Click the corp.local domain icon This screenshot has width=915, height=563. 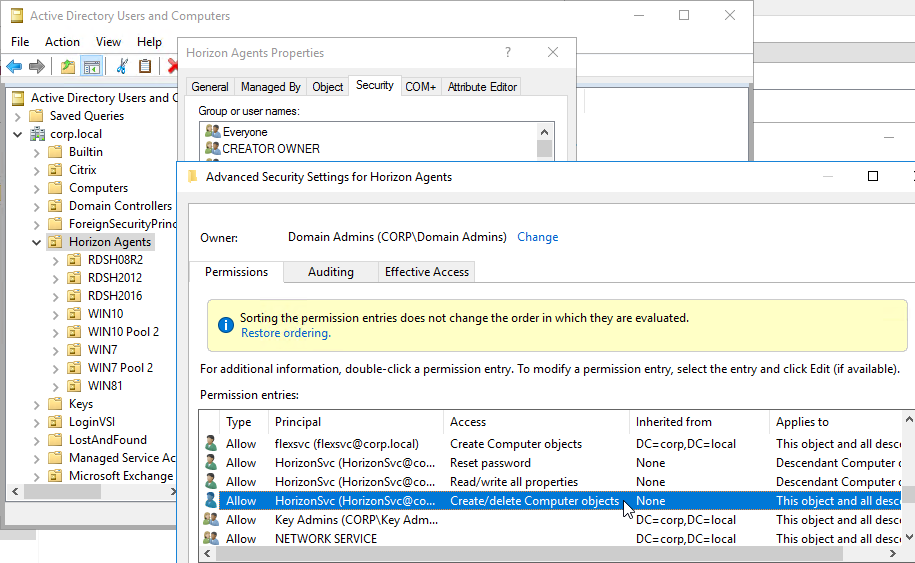(x=37, y=134)
